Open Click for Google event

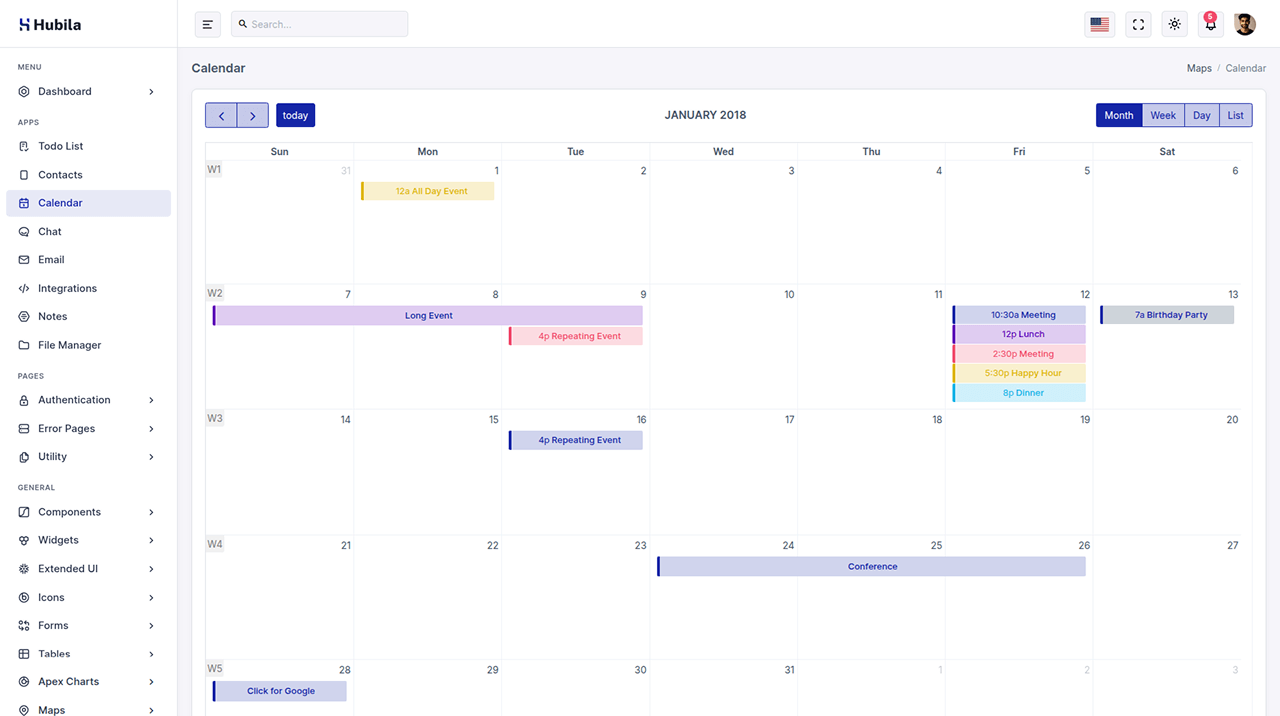click(x=279, y=691)
